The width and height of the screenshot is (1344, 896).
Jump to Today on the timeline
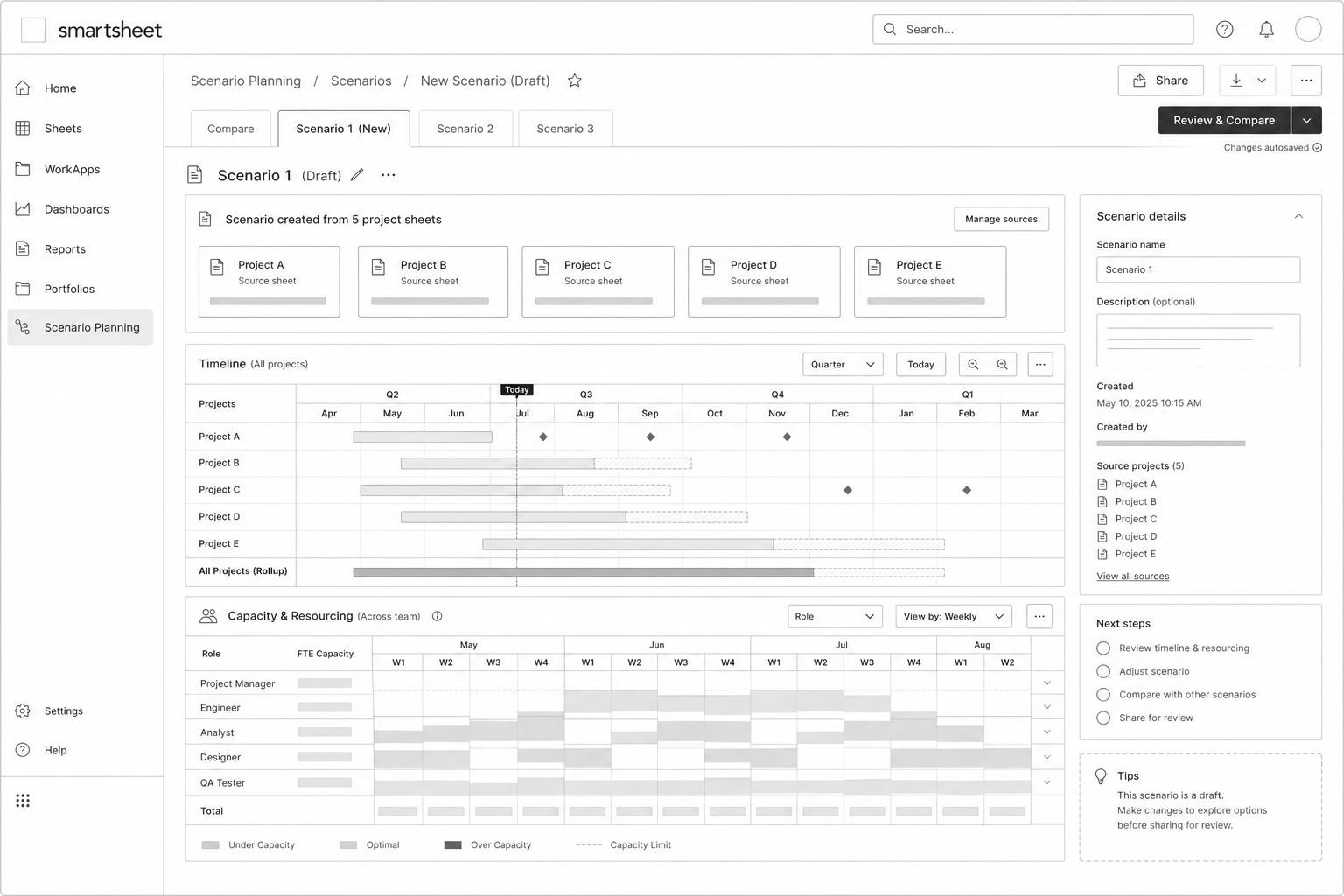pyautogui.click(x=920, y=365)
